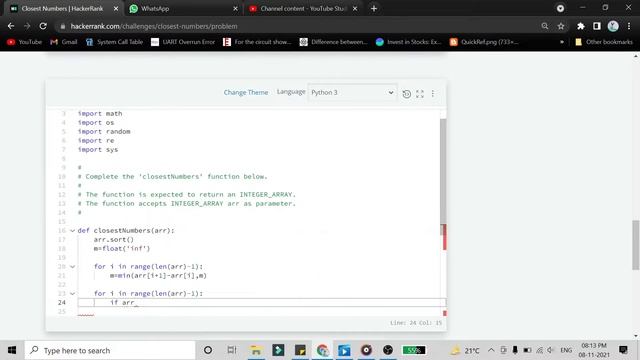Switch to the WhatsApp tab
Screen dimensions: 640x360
click(184, 9)
